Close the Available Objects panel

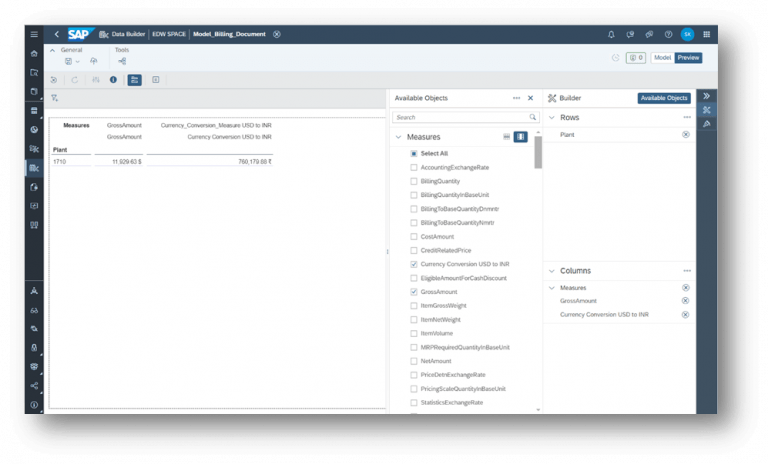530,98
